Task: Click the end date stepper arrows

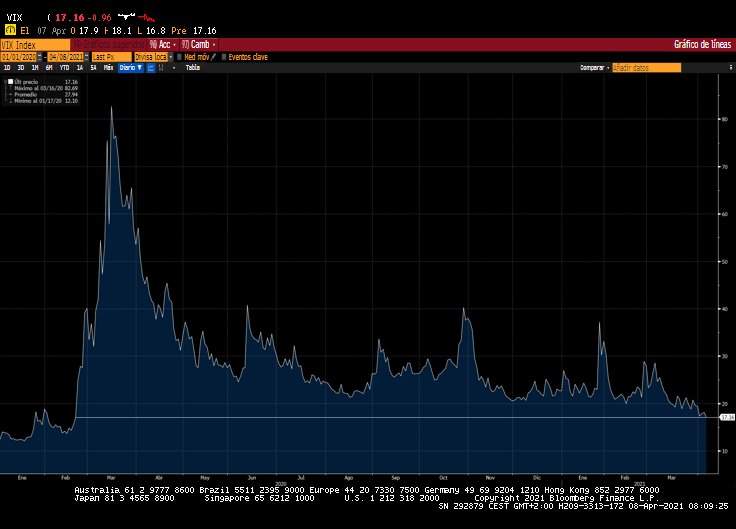Action: [x=86, y=57]
